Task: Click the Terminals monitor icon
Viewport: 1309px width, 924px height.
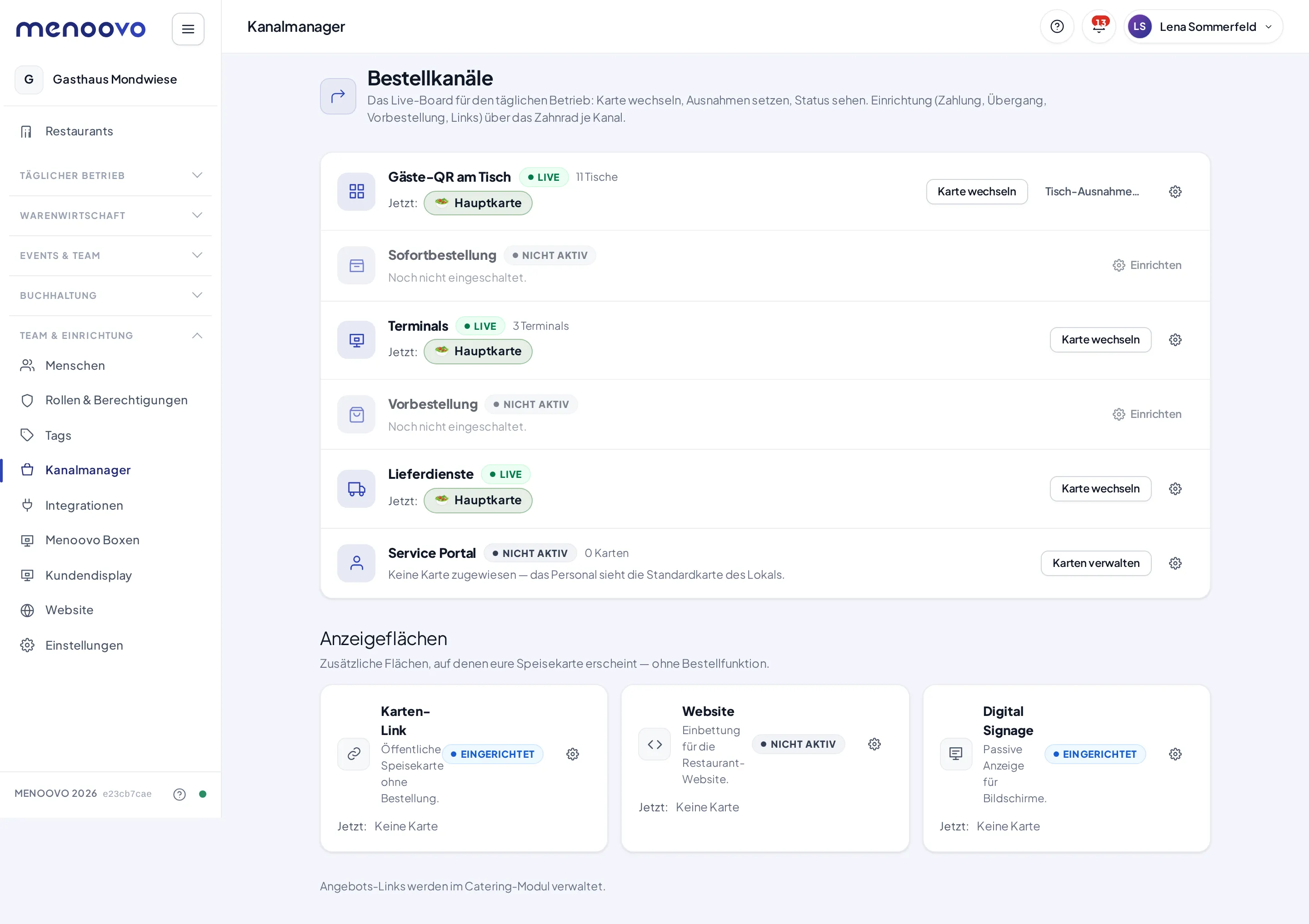Action: pos(356,340)
